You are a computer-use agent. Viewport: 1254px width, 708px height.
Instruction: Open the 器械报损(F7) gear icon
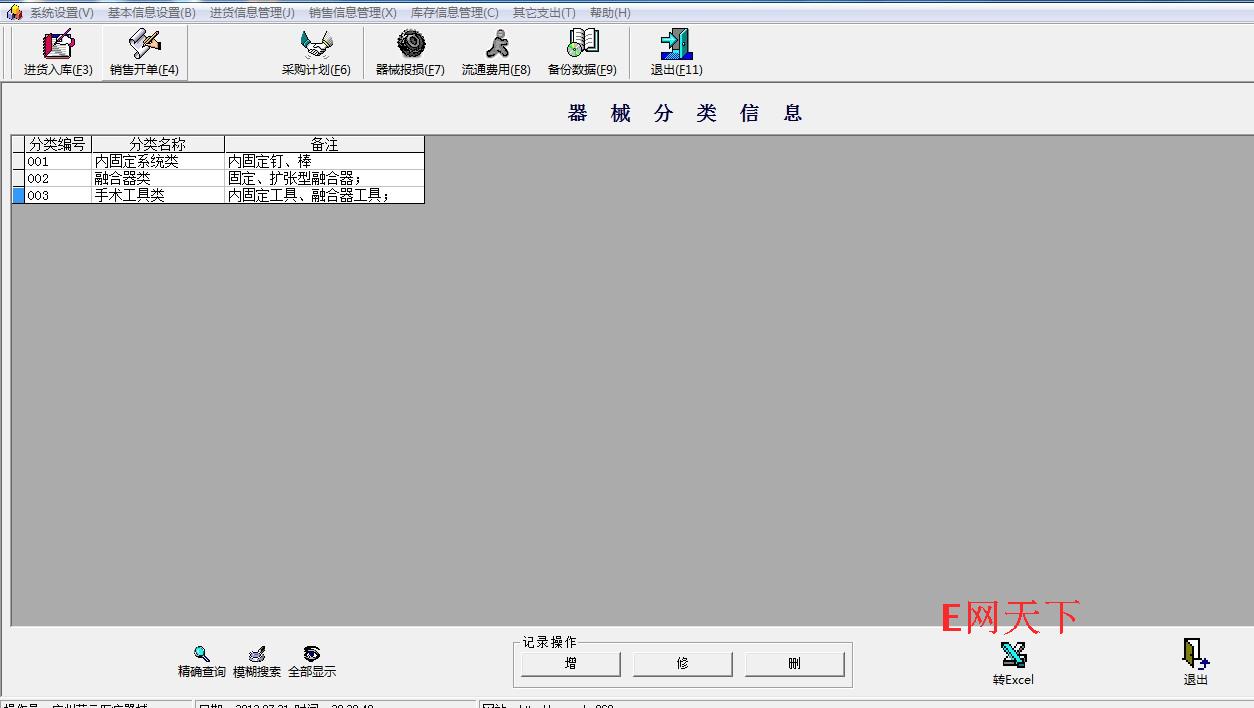point(410,53)
